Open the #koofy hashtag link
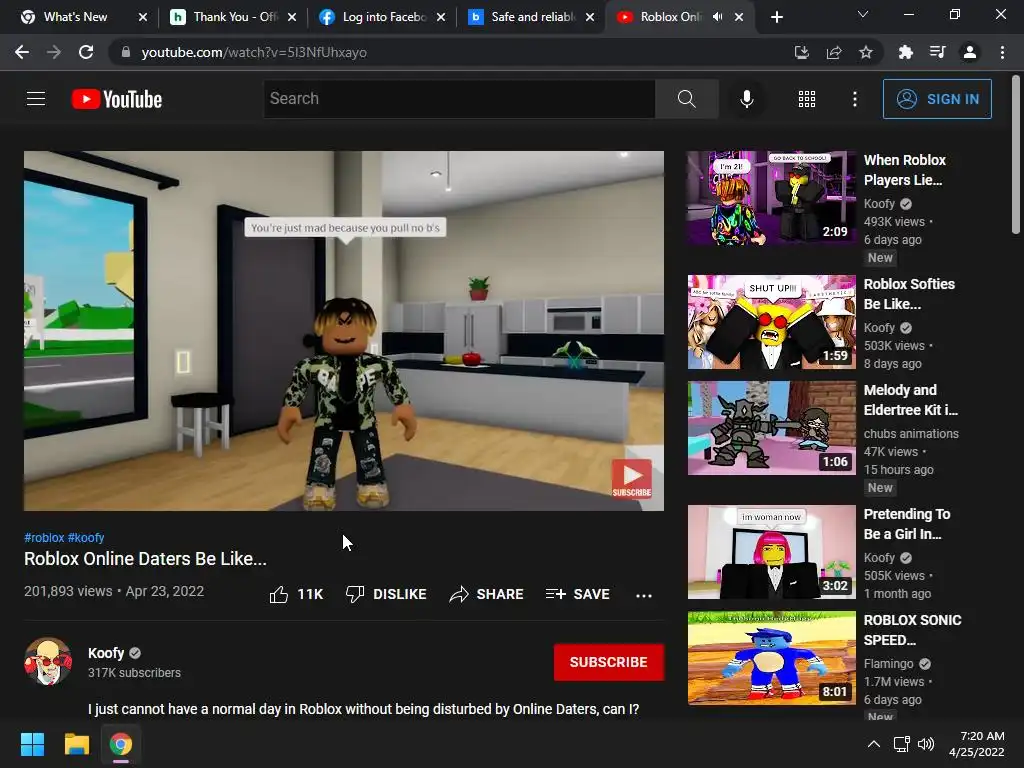The height and width of the screenshot is (768, 1024). [x=86, y=537]
